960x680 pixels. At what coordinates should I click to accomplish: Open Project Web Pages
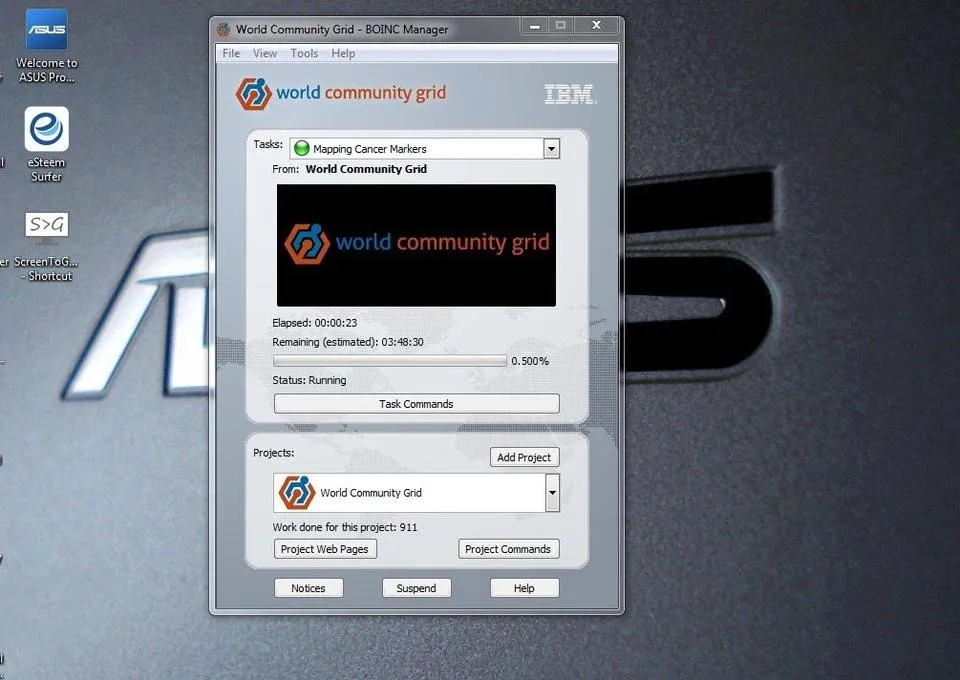[324, 549]
